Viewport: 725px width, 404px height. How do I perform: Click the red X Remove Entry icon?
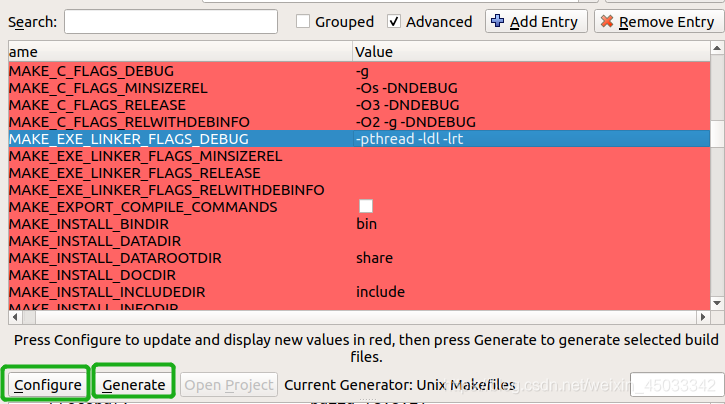pos(607,21)
